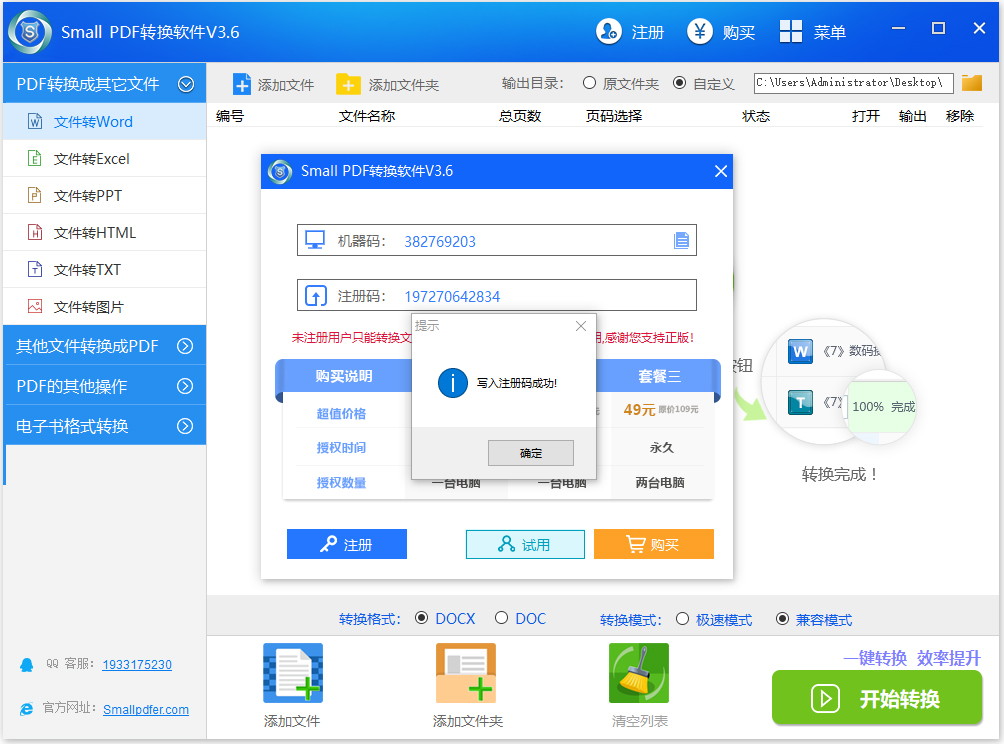1004x744 pixels.
Task: Select 文件转PPT in sidebar
Action: point(105,196)
